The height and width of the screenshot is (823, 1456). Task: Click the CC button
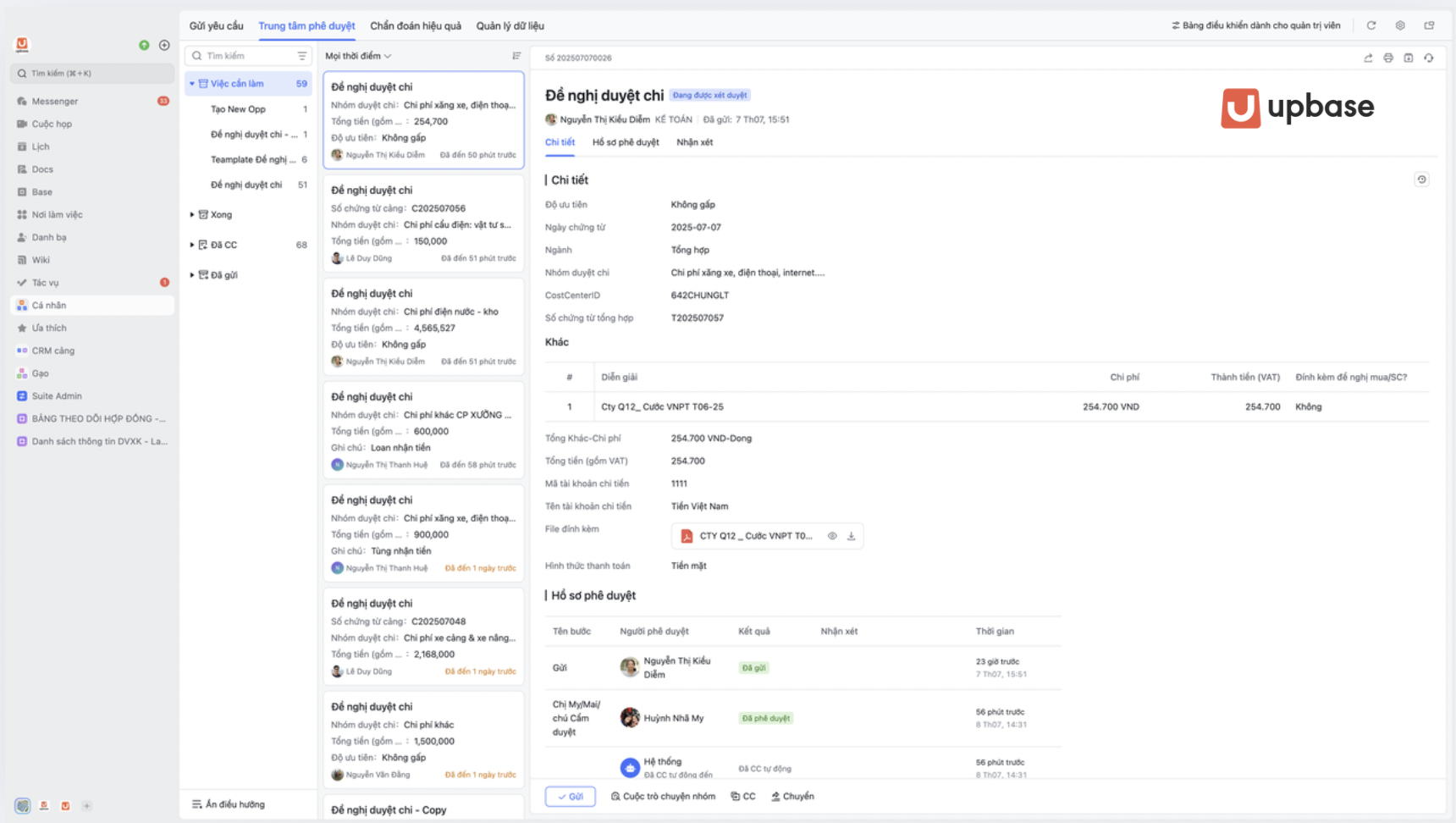(x=742, y=797)
